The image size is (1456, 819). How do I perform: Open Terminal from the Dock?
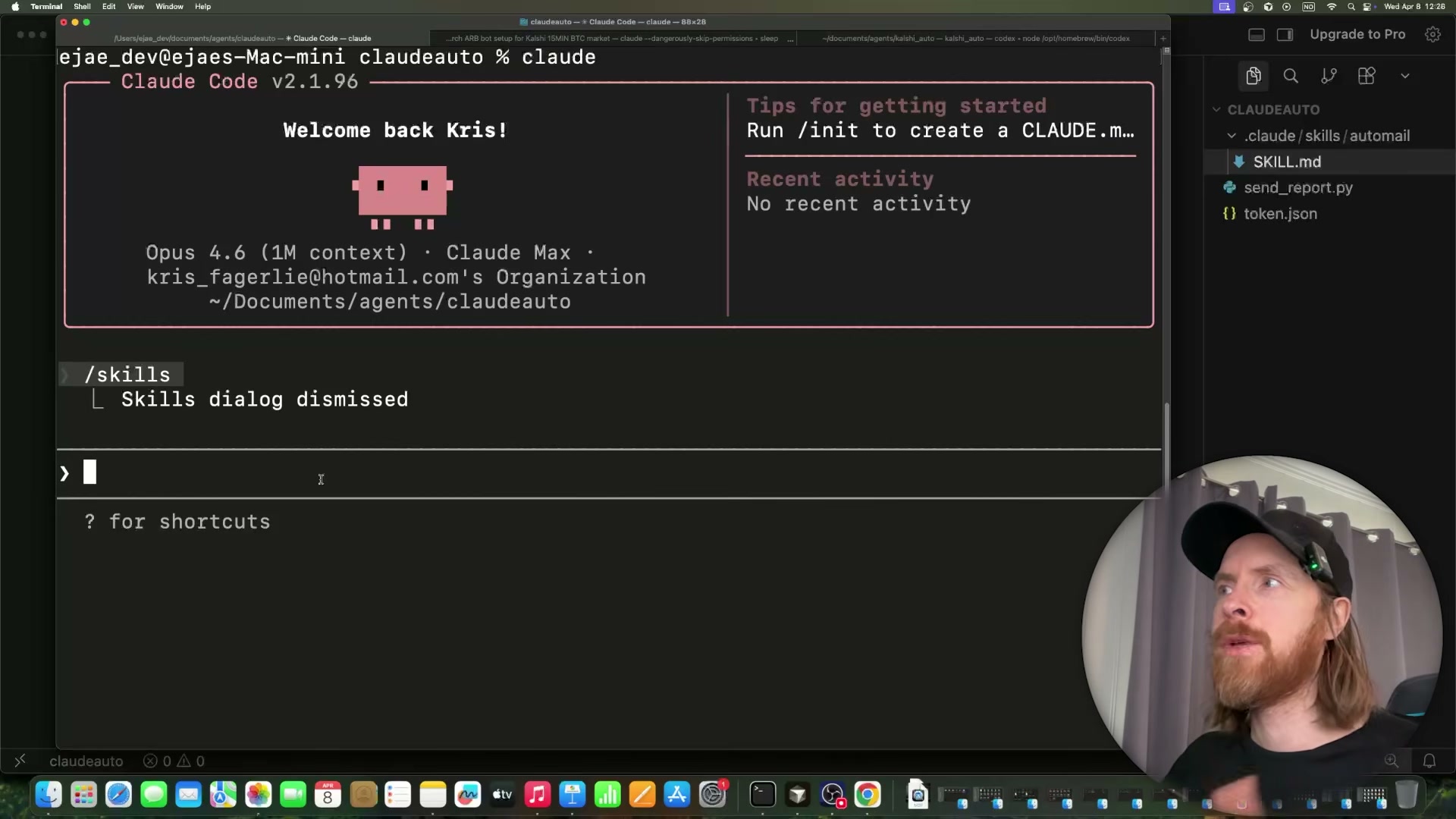[763, 795]
